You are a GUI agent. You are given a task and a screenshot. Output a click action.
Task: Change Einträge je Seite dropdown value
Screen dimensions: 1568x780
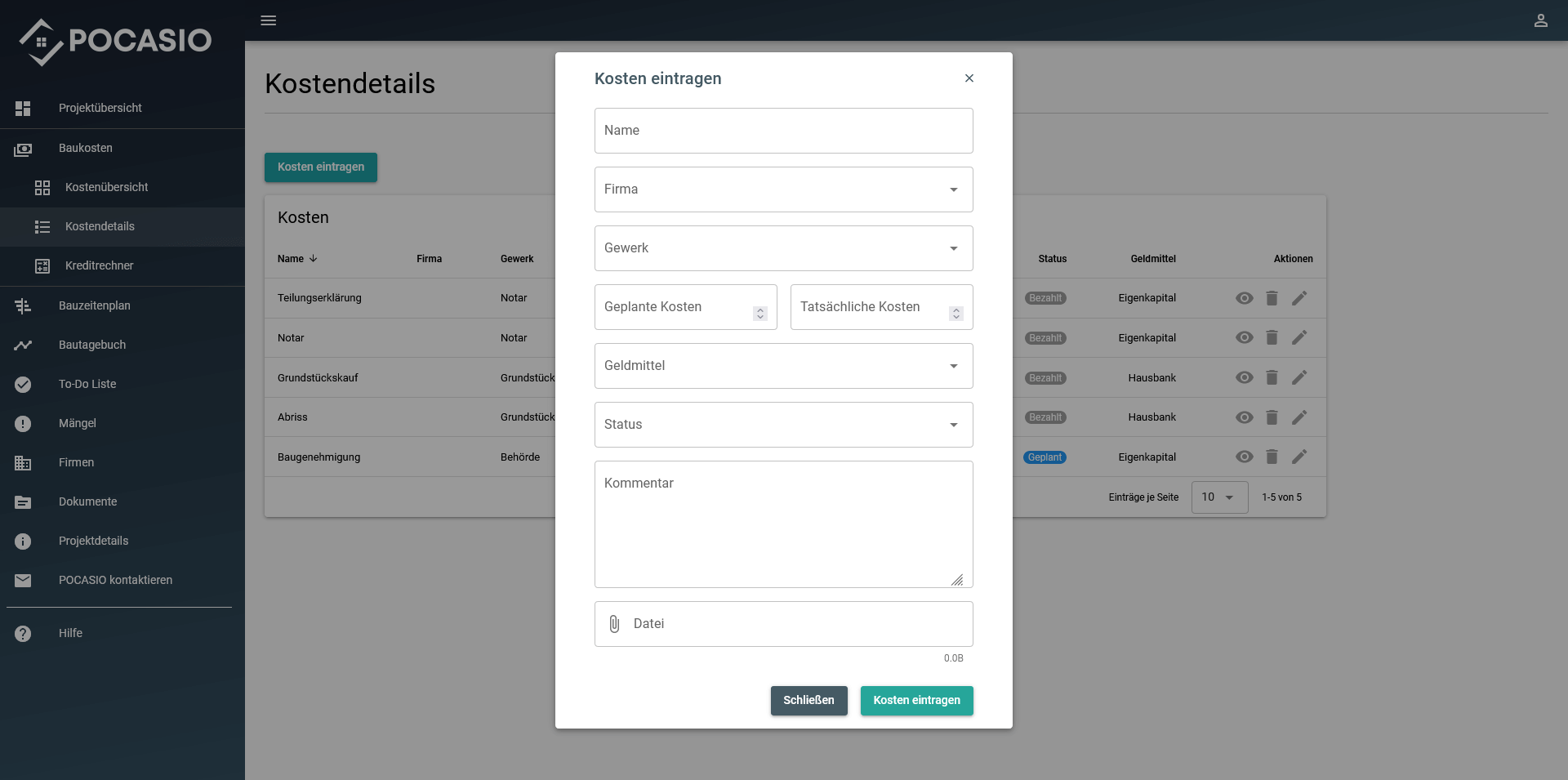pos(1219,497)
